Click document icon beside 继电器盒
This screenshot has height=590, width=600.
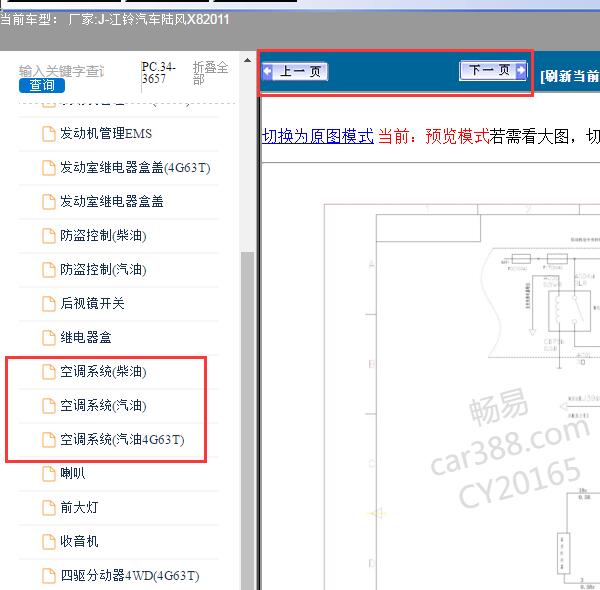tap(49, 337)
